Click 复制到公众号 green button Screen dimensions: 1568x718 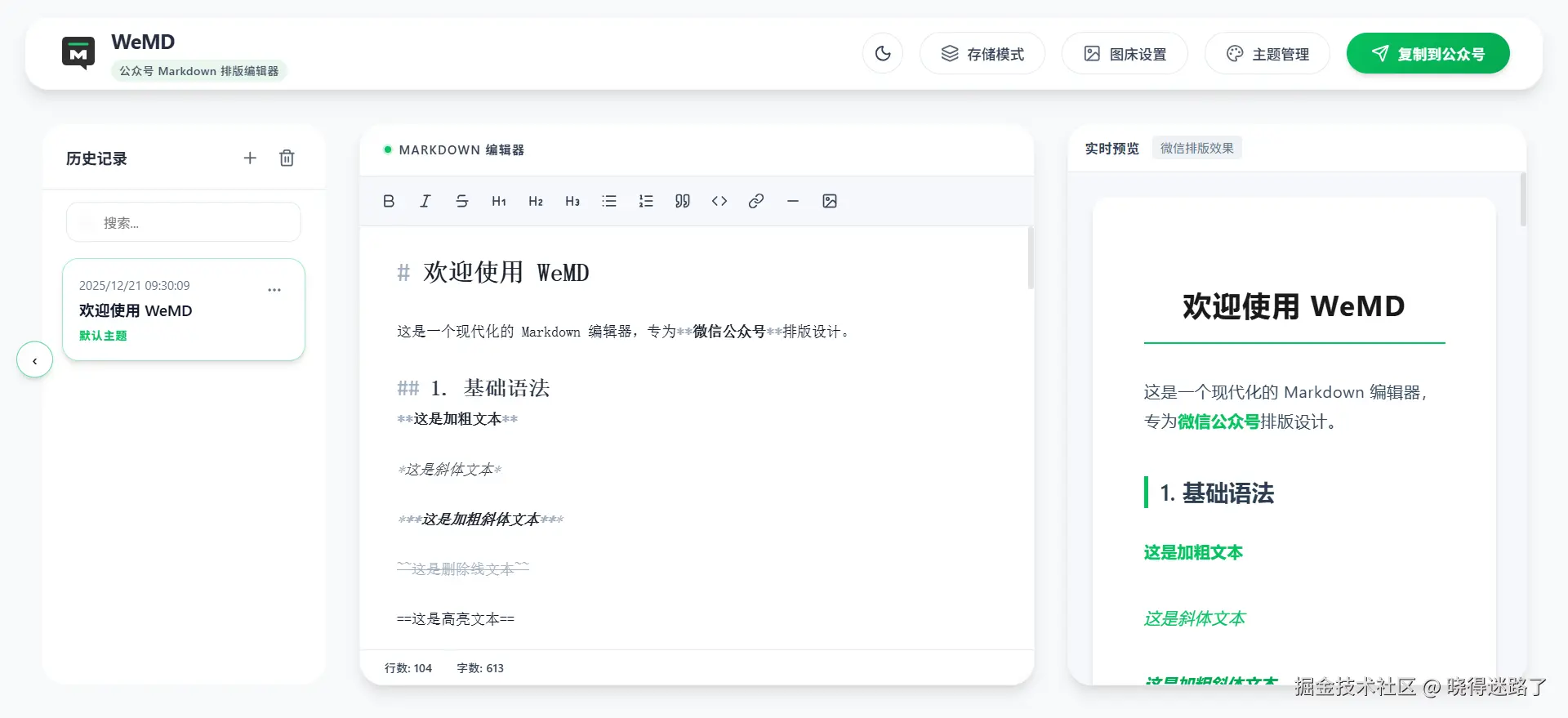pos(1428,53)
